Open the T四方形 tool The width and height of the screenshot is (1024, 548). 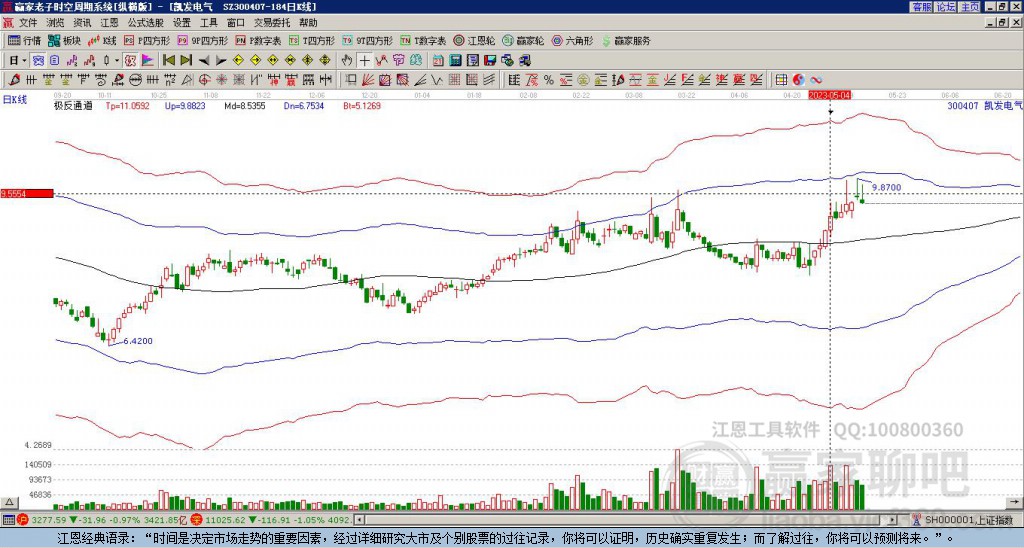coord(312,40)
